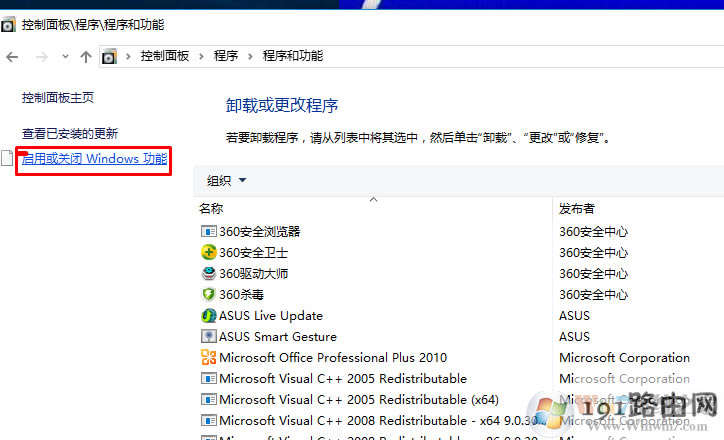
Task: Open 启用或关闭 Windows 功能 link
Action: pos(94,159)
